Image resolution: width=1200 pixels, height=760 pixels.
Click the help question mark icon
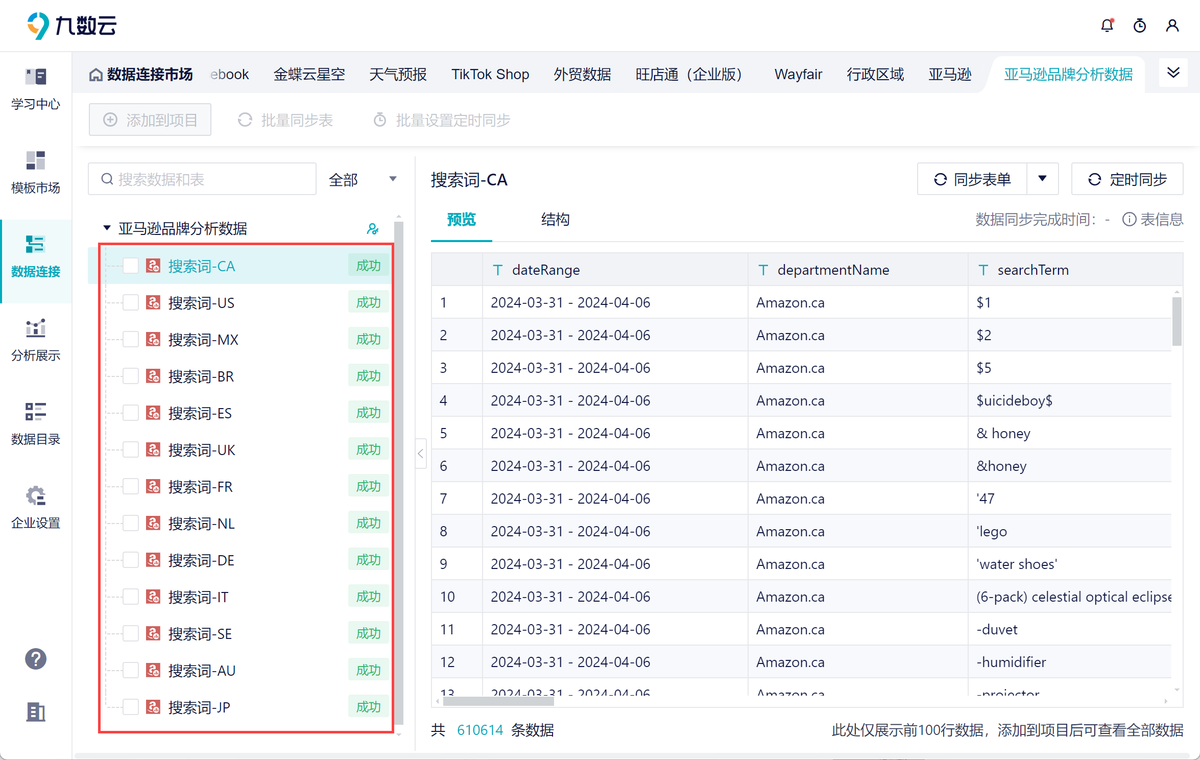[36, 659]
